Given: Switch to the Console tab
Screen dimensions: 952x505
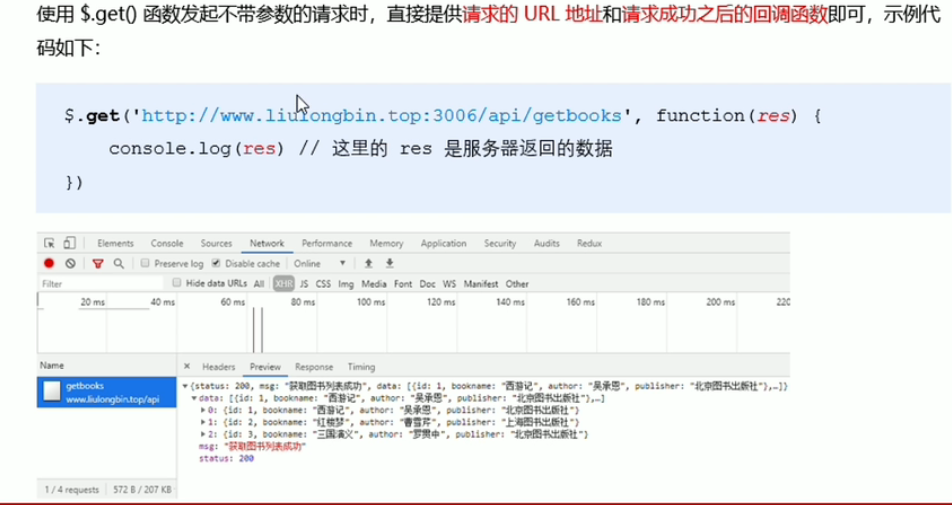Looking at the screenshot, I should [167, 243].
